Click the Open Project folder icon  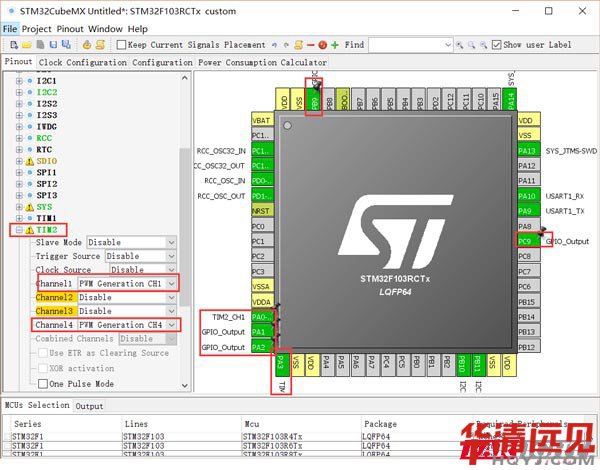[27, 45]
